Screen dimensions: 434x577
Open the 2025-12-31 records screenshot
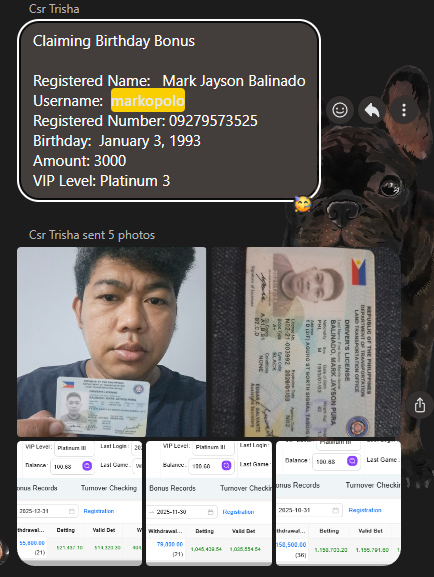(x=80, y=503)
